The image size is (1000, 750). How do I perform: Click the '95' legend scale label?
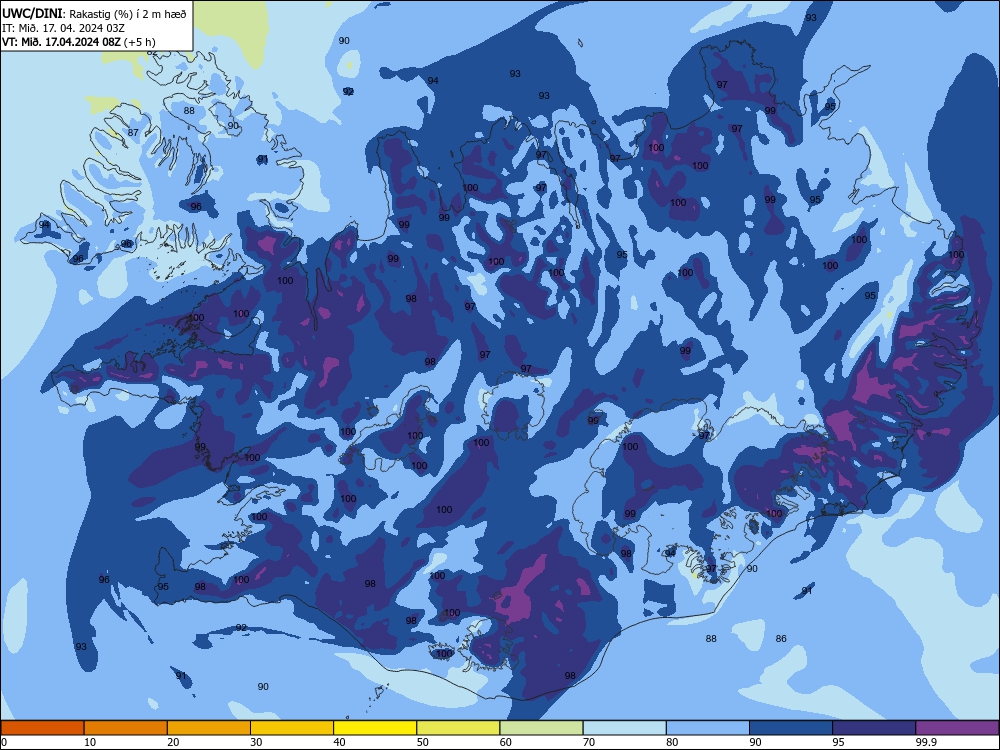[839, 742]
